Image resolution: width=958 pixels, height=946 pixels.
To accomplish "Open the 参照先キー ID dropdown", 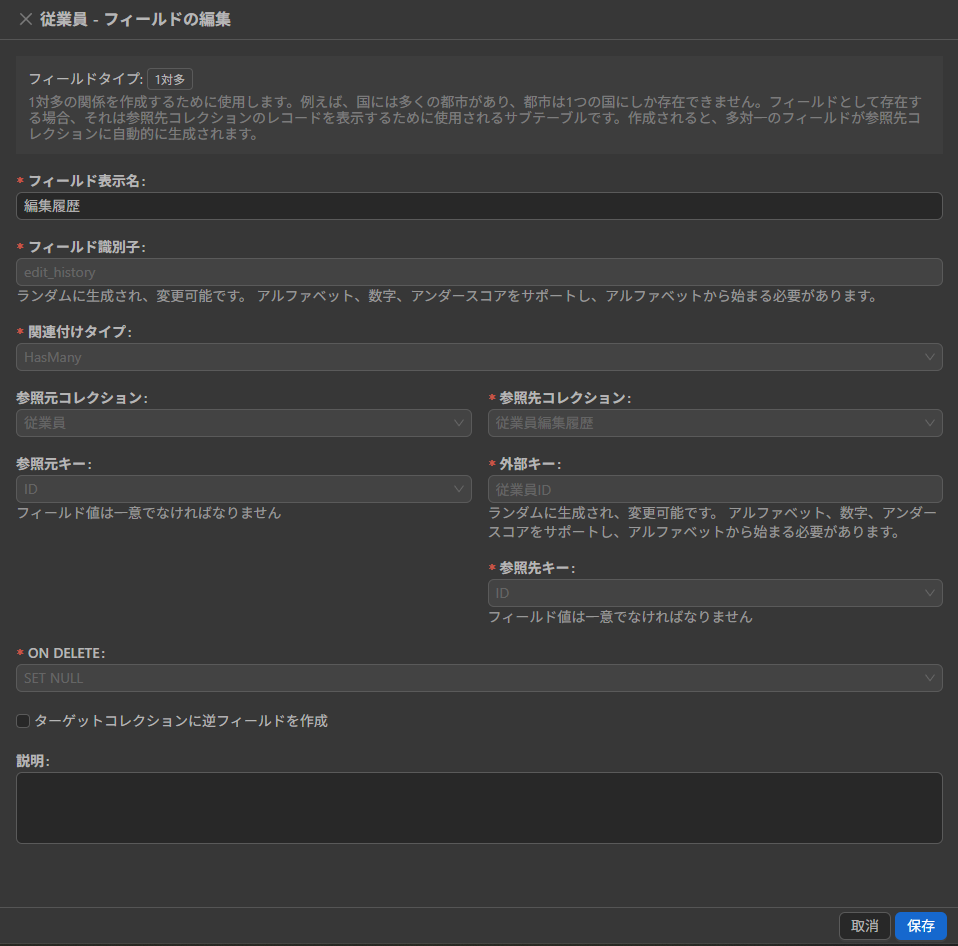I will pyautogui.click(x=715, y=593).
